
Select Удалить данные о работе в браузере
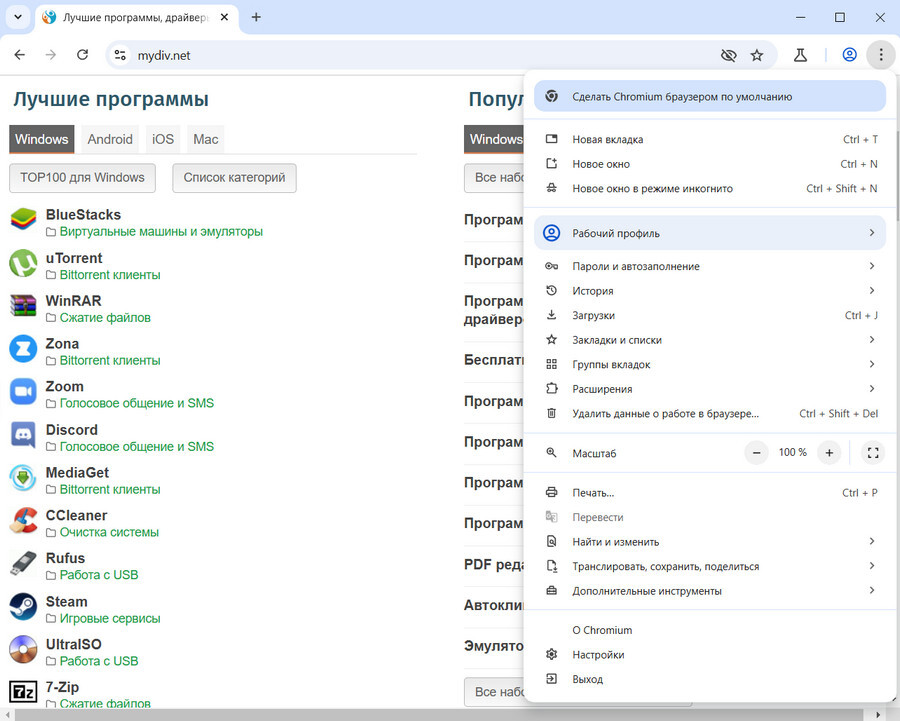(x=710, y=414)
